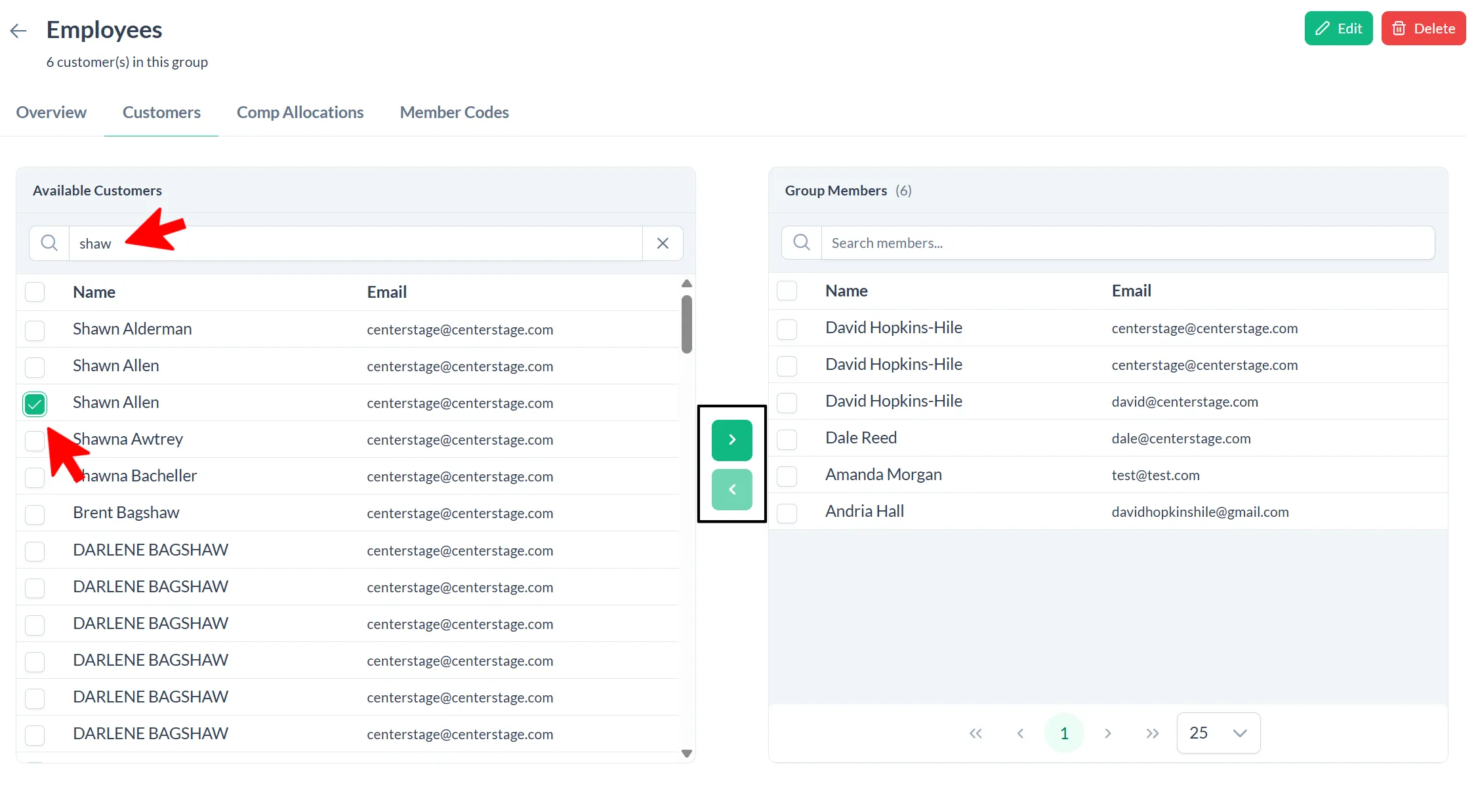Check the Shawna Awtrey checkbox
This screenshot has width=1478, height=812.
click(x=35, y=440)
